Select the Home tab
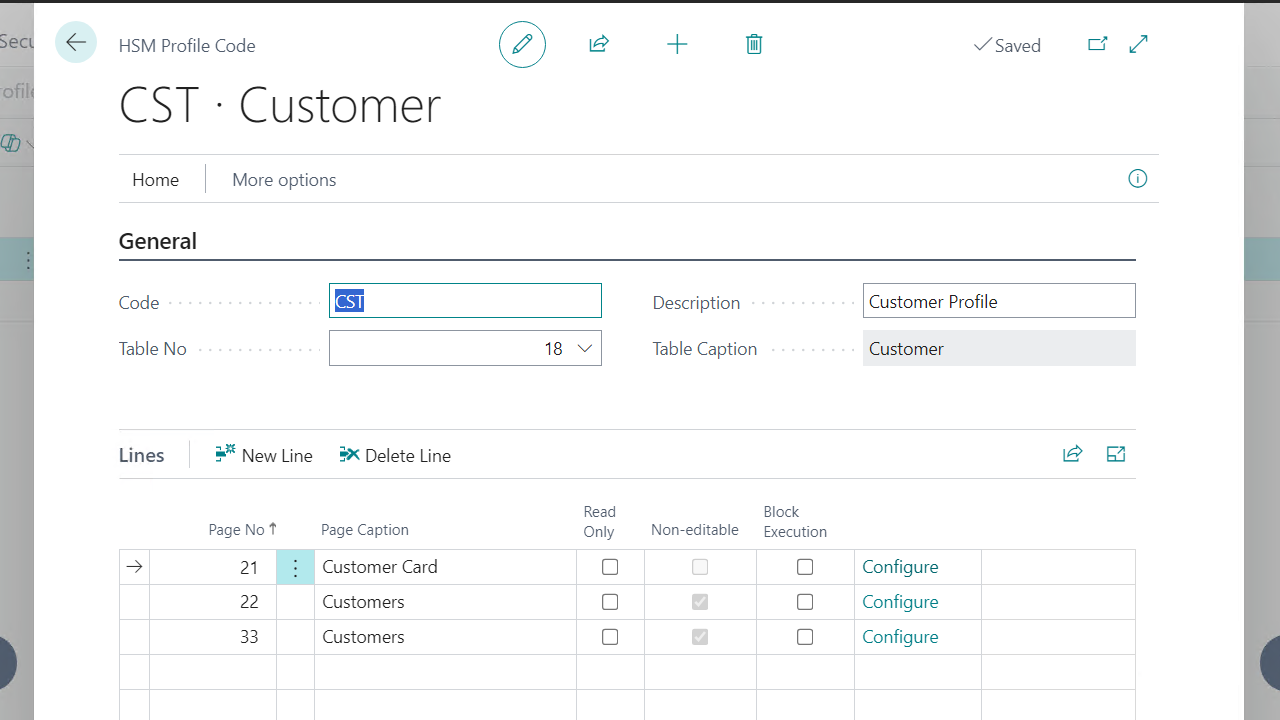The image size is (1280, 720). click(x=156, y=180)
